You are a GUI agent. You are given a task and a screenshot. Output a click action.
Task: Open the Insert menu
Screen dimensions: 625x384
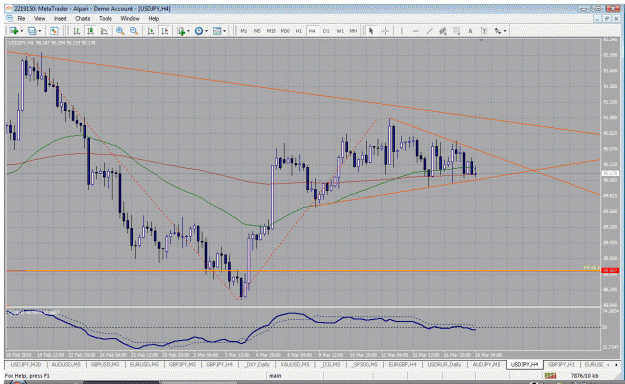60,18
